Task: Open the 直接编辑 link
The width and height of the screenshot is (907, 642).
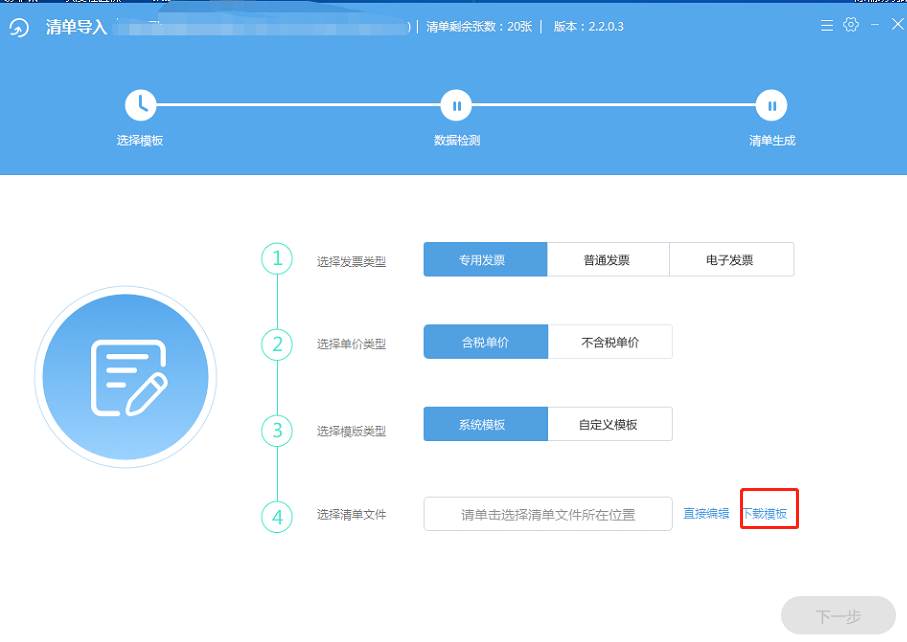Action: point(706,514)
